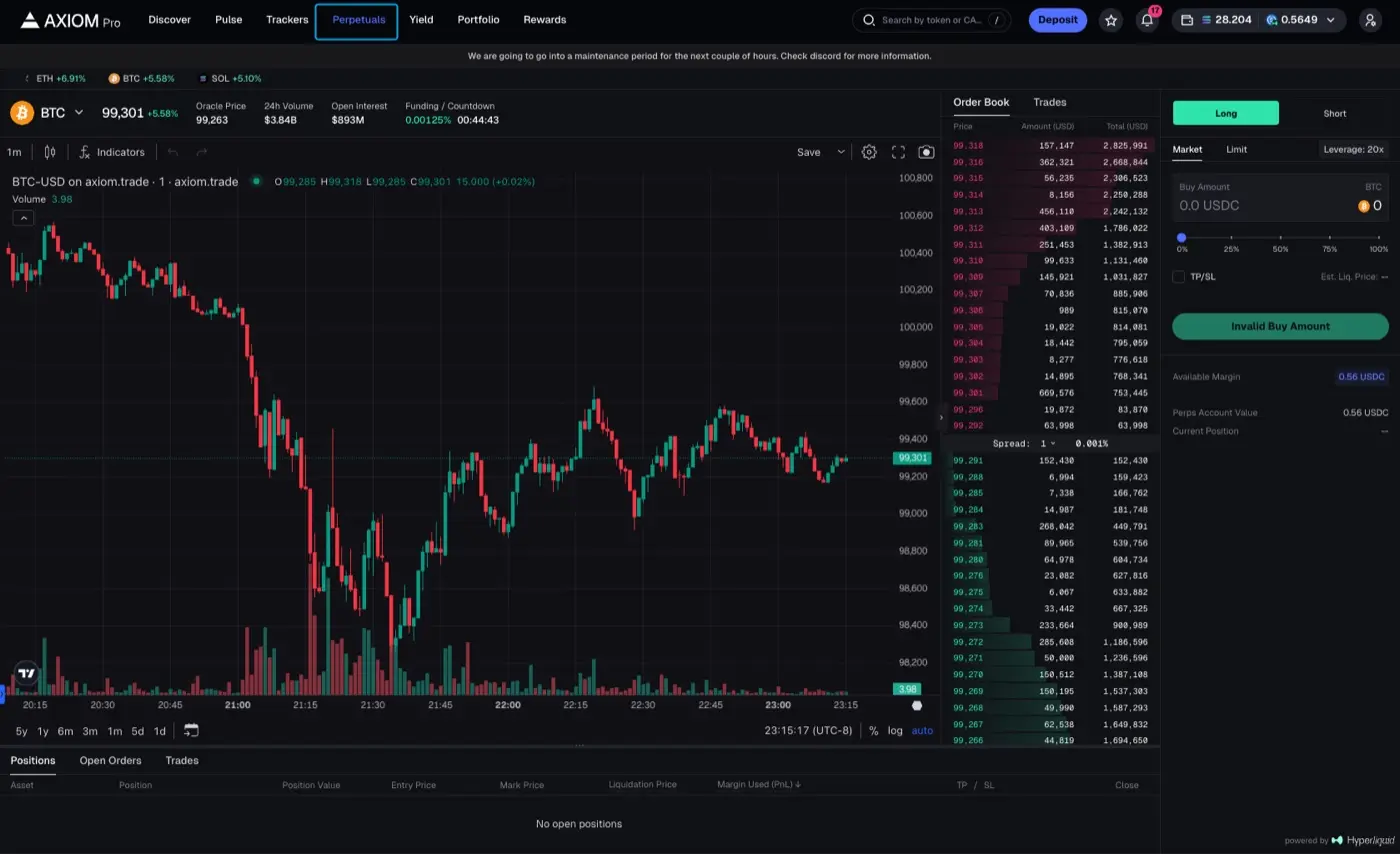The image size is (1400, 854).
Task: Open the Yield page
Action: (421, 20)
